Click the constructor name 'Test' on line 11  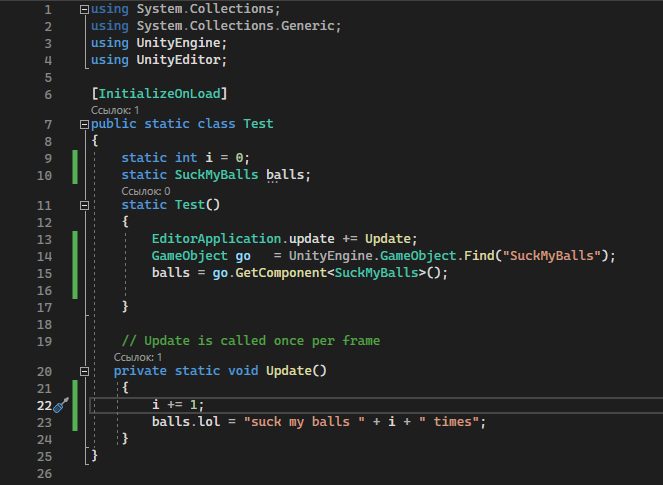pyautogui.click(x=190, y=205)
